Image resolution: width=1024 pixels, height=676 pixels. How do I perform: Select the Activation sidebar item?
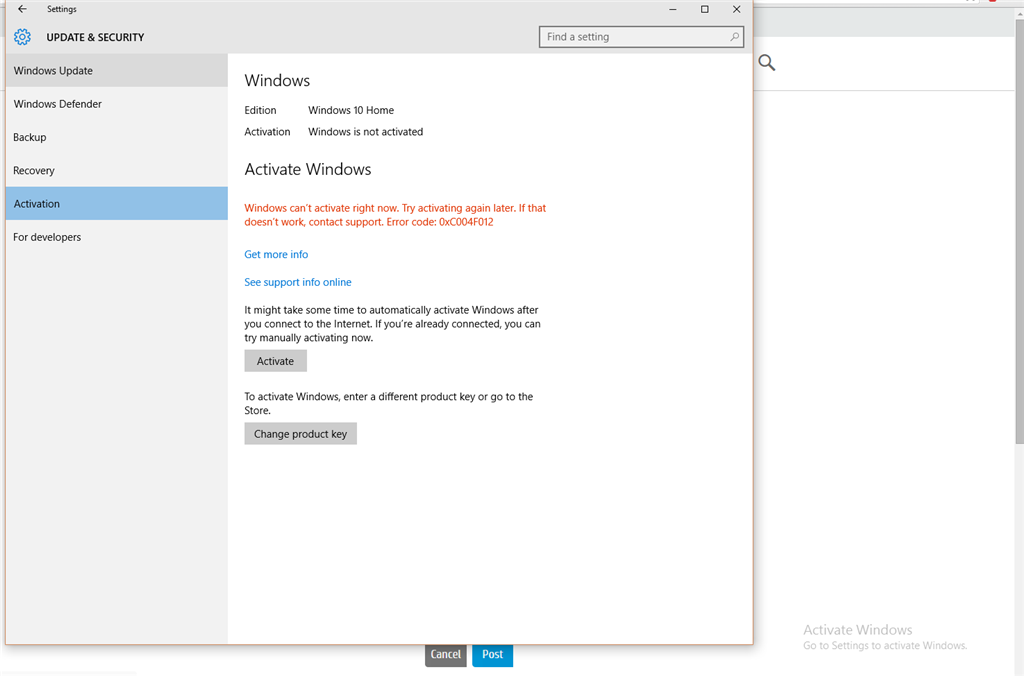(x=117, y=204)
